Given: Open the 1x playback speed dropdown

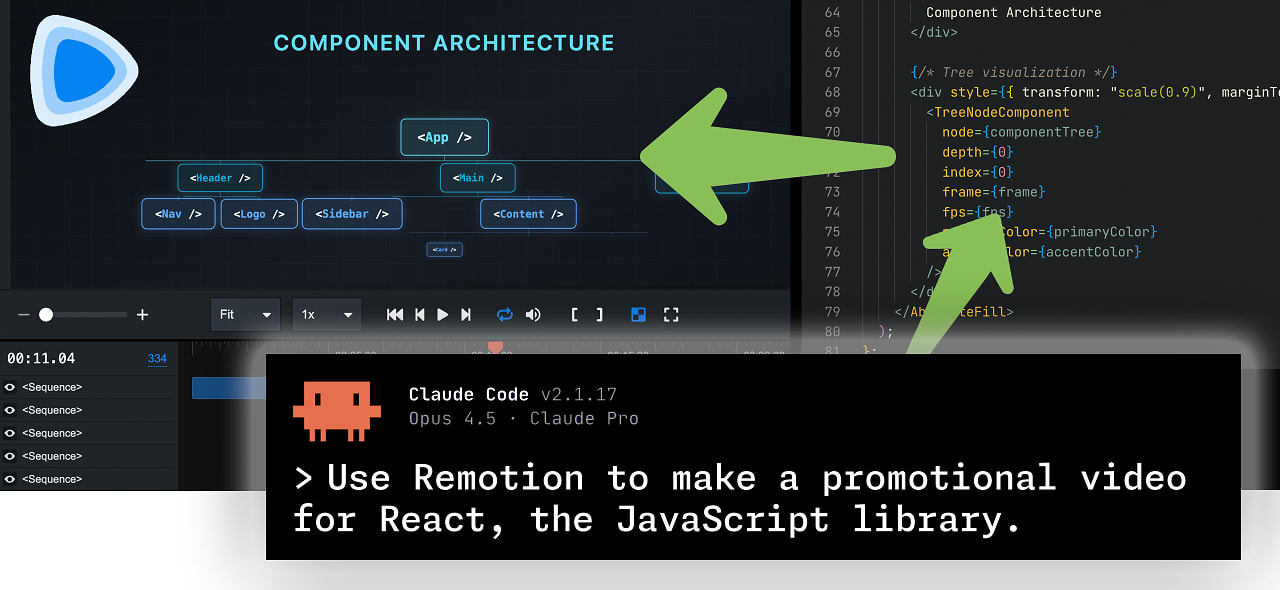Looking at the screenshot, I should (327, 314).
